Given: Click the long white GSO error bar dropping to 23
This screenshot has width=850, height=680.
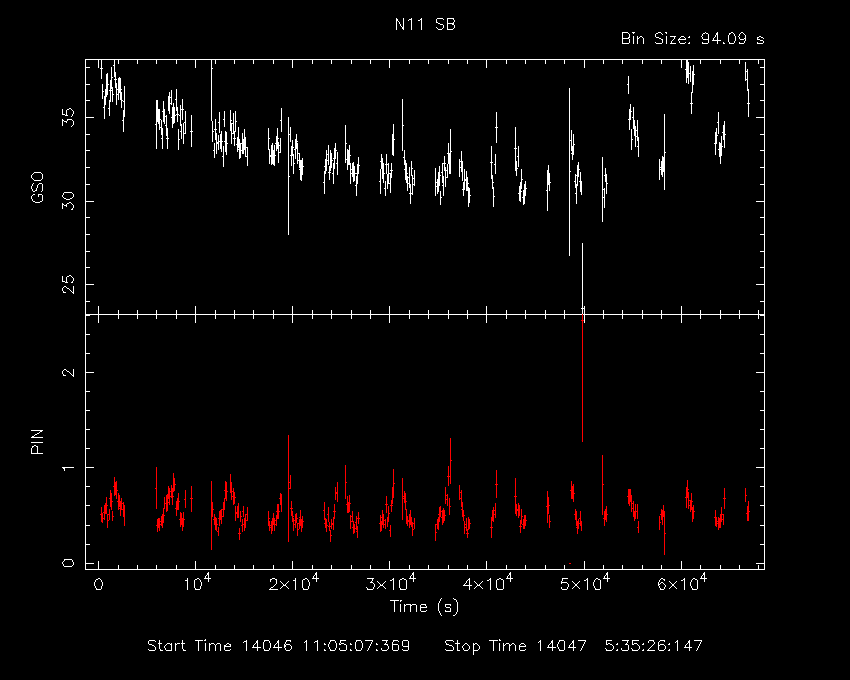Looking at the screenshot, I should click(582, 278).
